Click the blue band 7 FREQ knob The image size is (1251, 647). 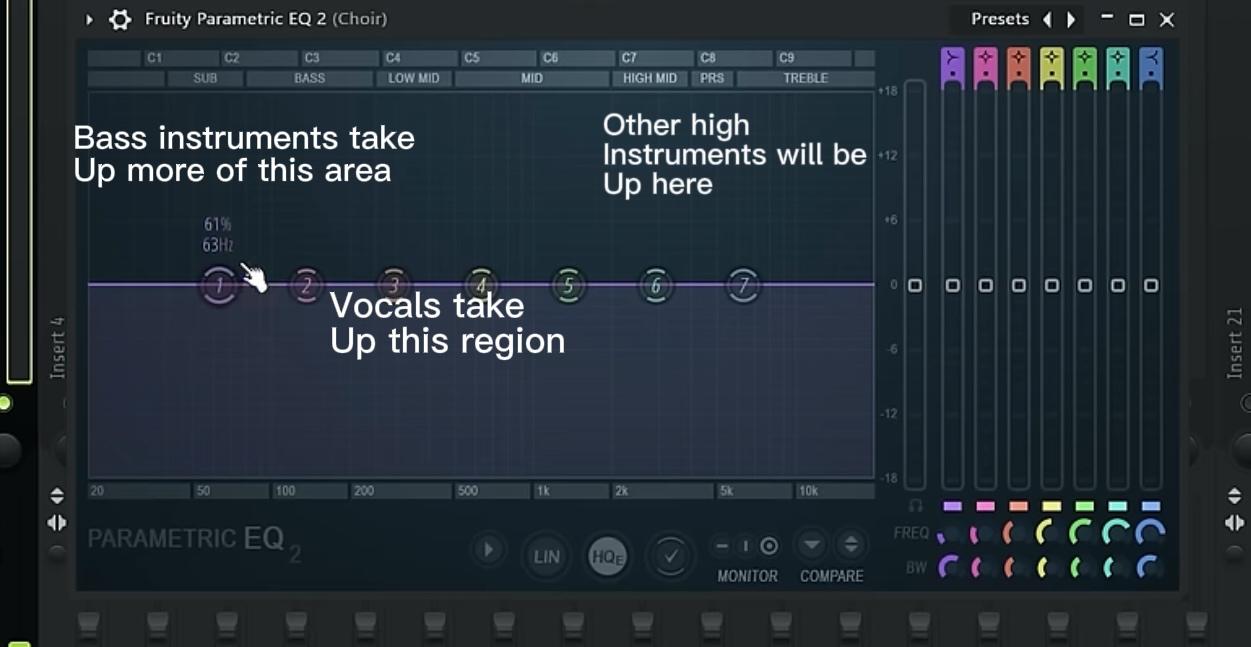pos(1151,534)
